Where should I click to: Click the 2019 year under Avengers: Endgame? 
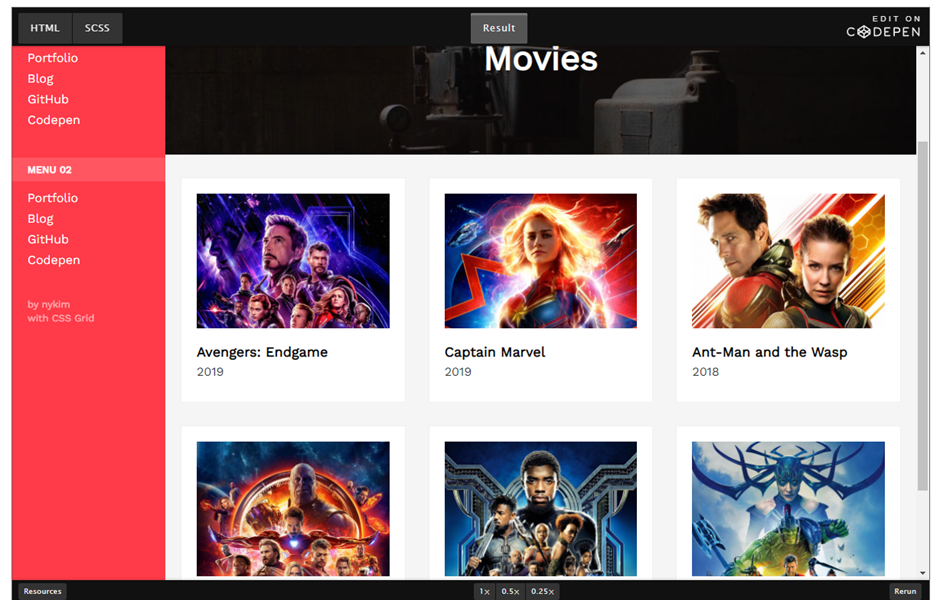[x=210, y=372]
